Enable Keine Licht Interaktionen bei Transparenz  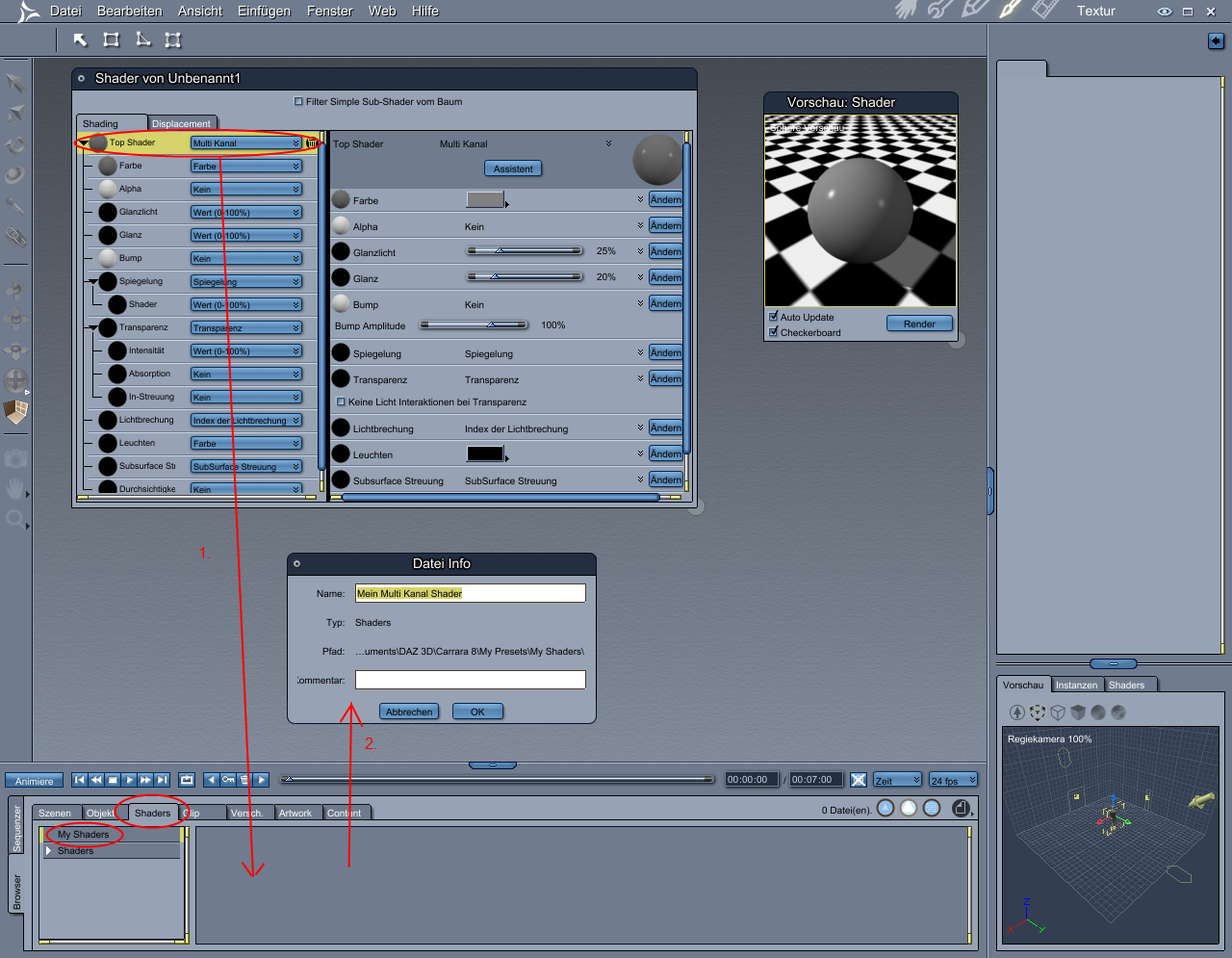[341, 402]
